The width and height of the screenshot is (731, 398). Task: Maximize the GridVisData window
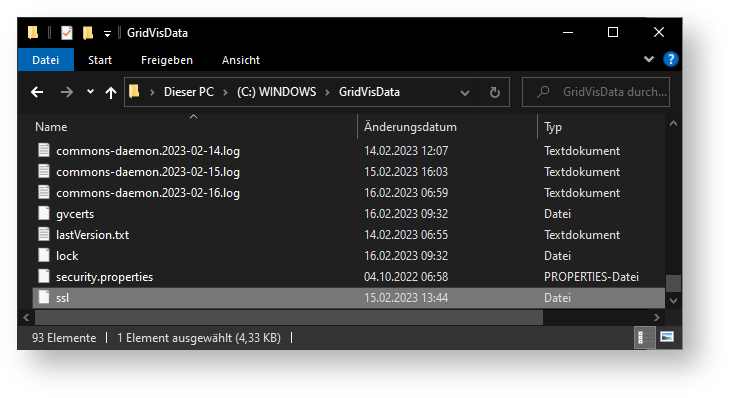[x=613, y=32]
